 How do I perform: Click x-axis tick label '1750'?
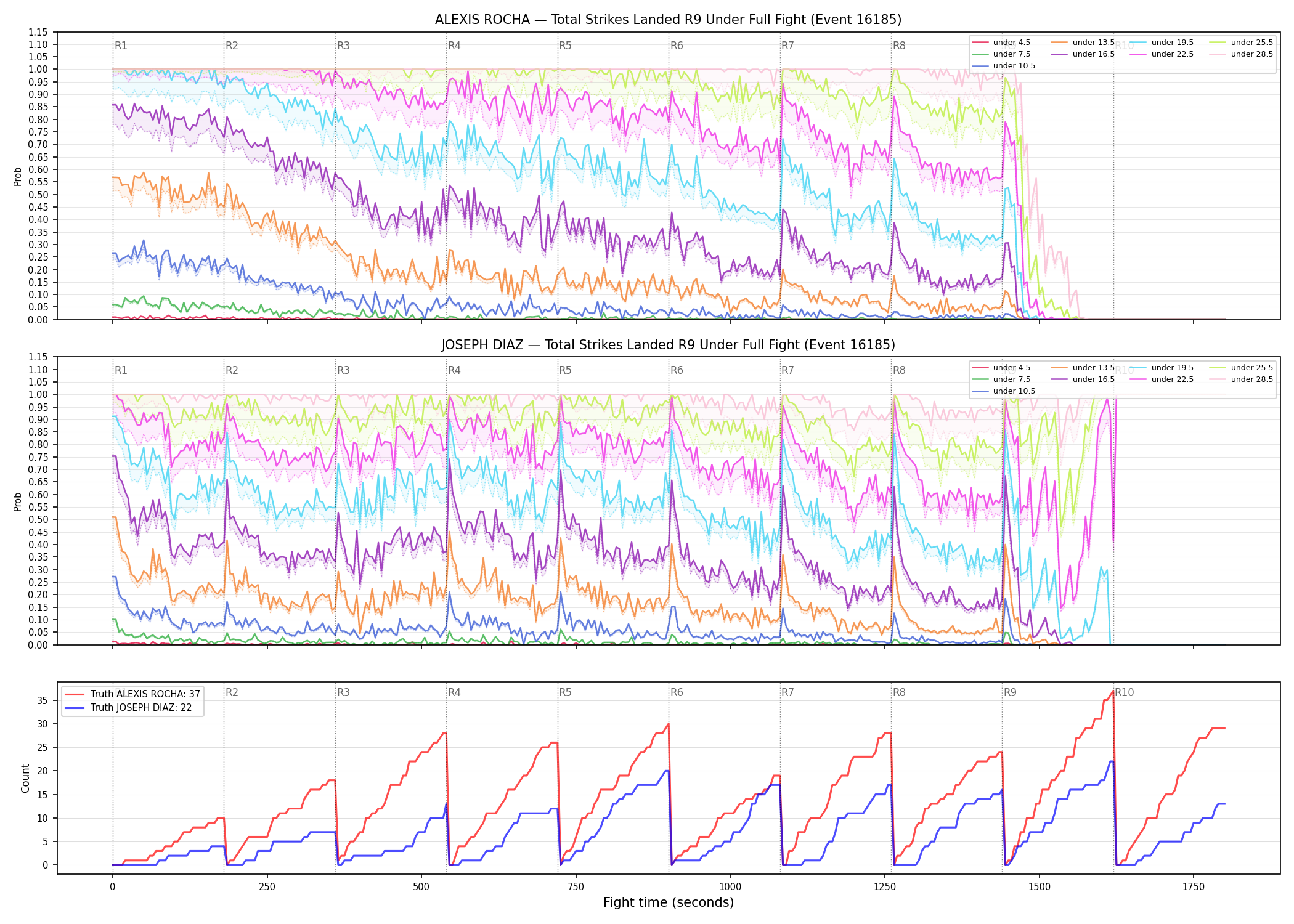point(1194,887)
